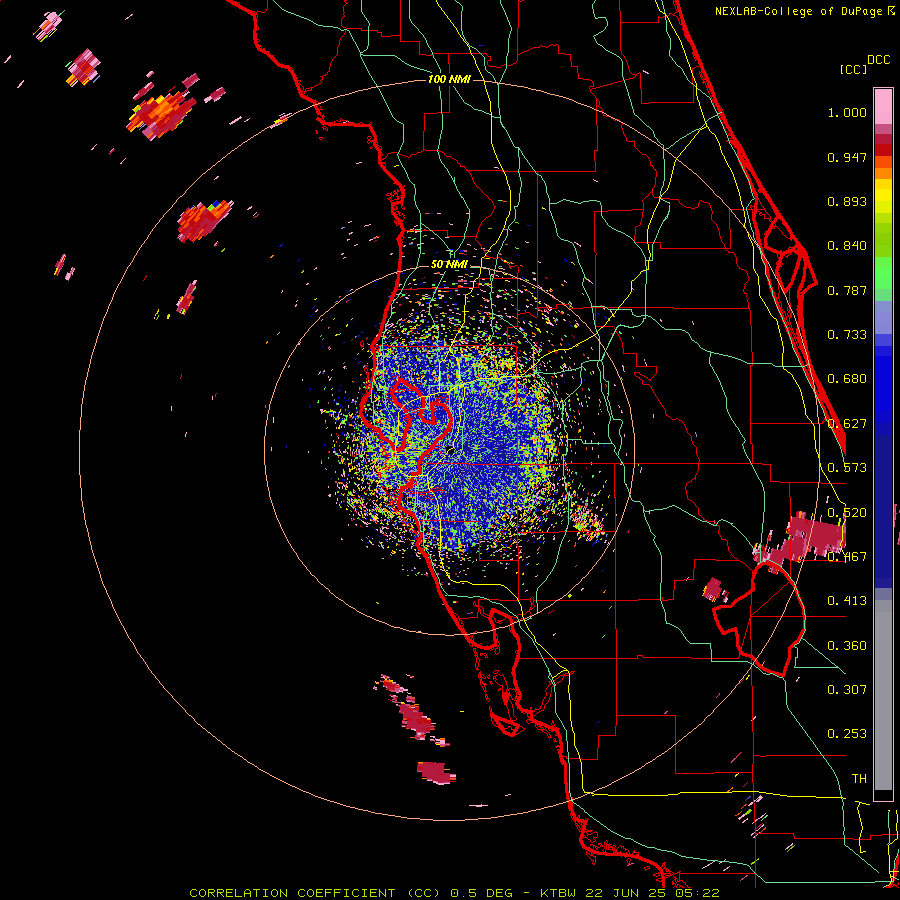Select the 0.627 color scale value
This screenshot has height=900, width=900.
point(847,424)
